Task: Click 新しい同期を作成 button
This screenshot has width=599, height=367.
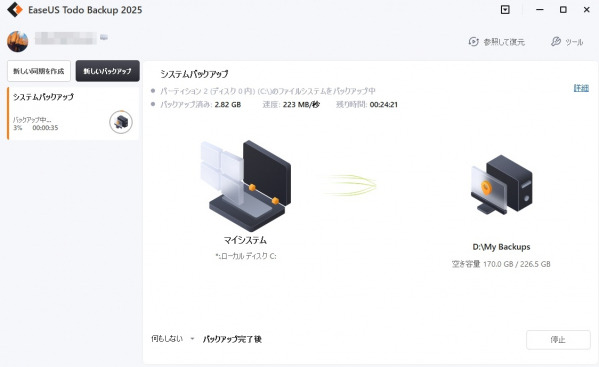Action: pos(39,71)
